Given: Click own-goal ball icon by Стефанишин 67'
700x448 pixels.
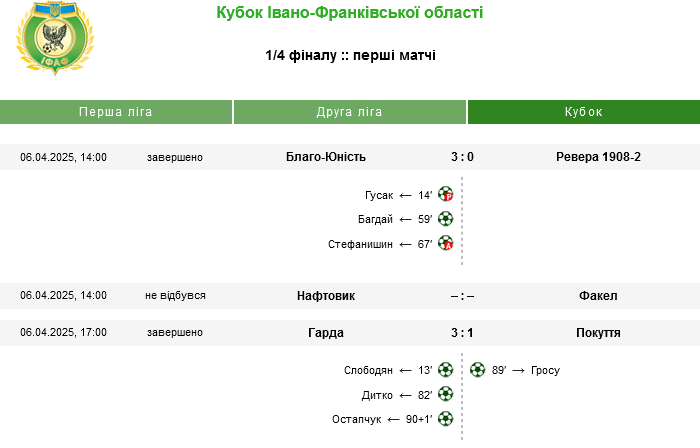Looking at the screenshot, I should 446,244.
